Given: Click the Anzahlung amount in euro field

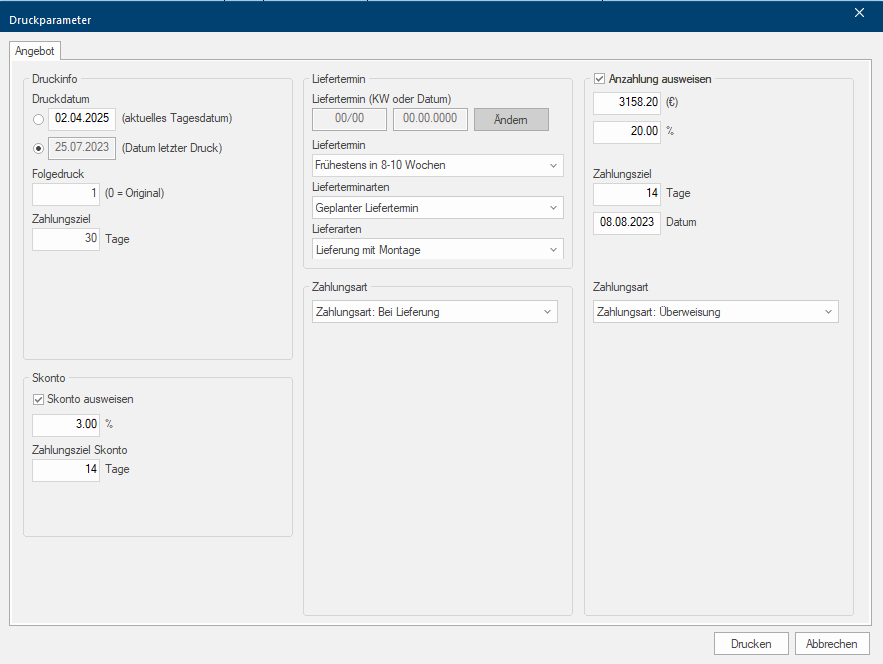Looking at the screenshot, I should pos(627,102).
